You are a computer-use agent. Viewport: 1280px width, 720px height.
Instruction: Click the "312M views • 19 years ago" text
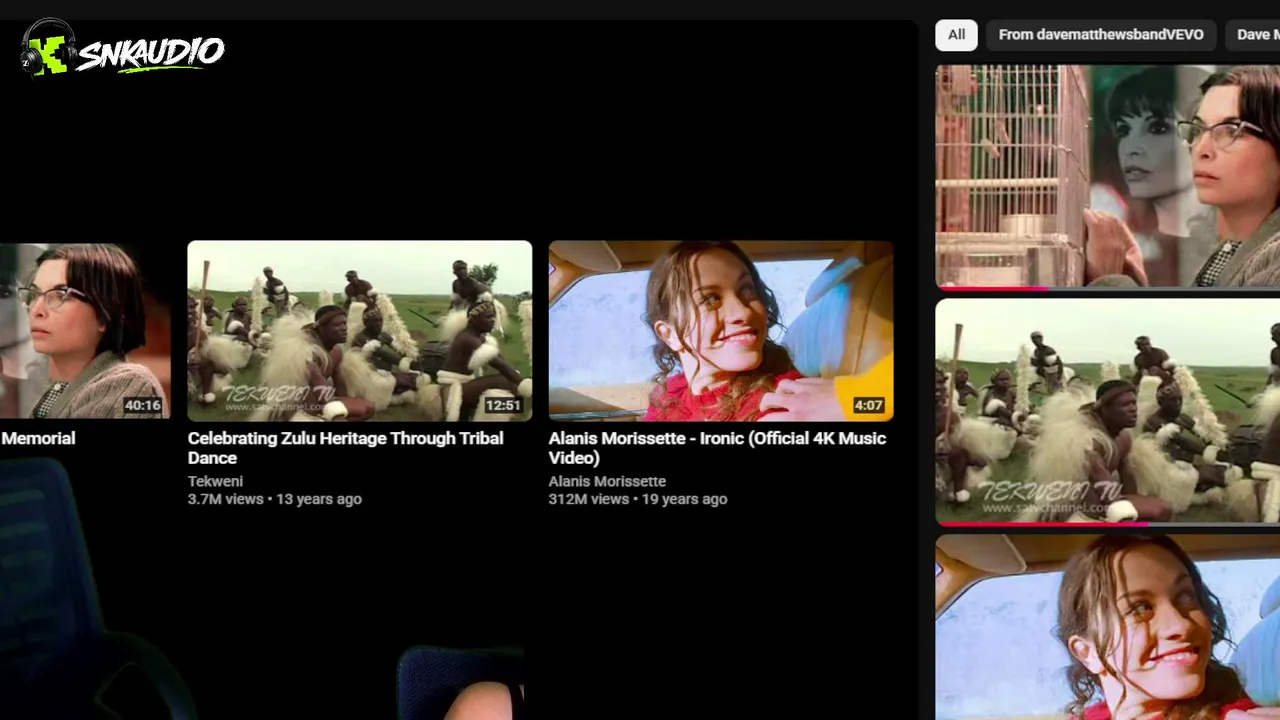(x=638, y=499)
